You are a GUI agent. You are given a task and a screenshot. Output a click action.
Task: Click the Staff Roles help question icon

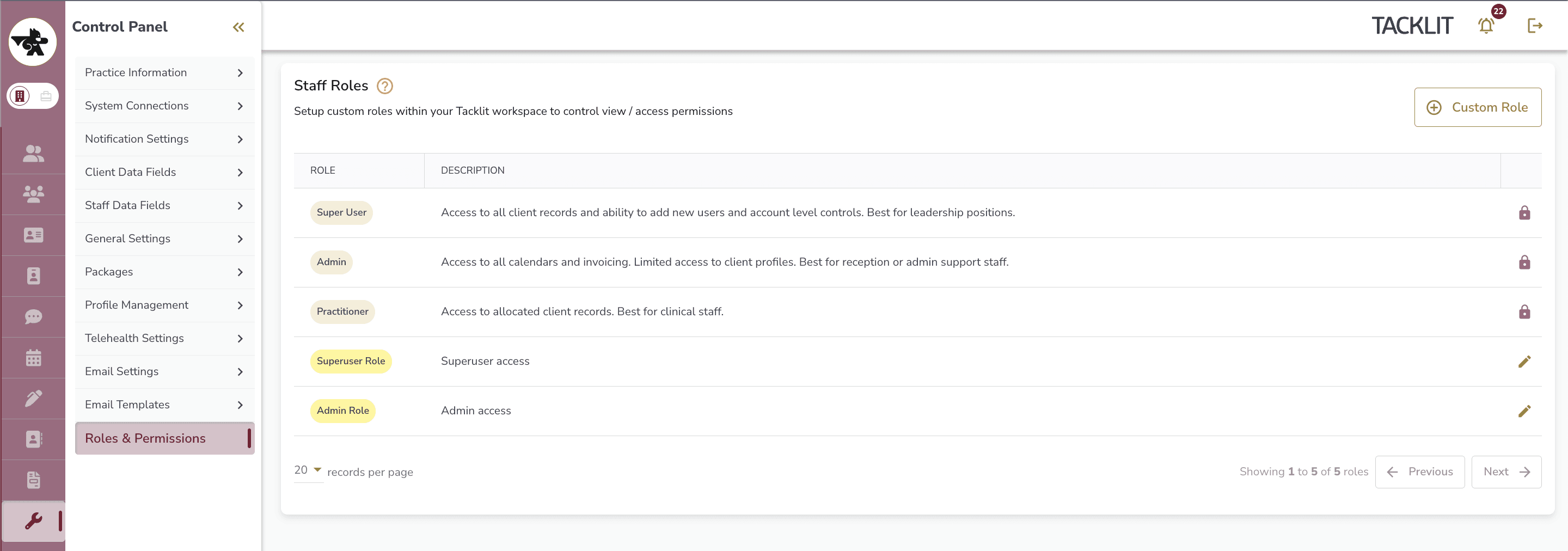pyautogui.click(x=385, y=86)
